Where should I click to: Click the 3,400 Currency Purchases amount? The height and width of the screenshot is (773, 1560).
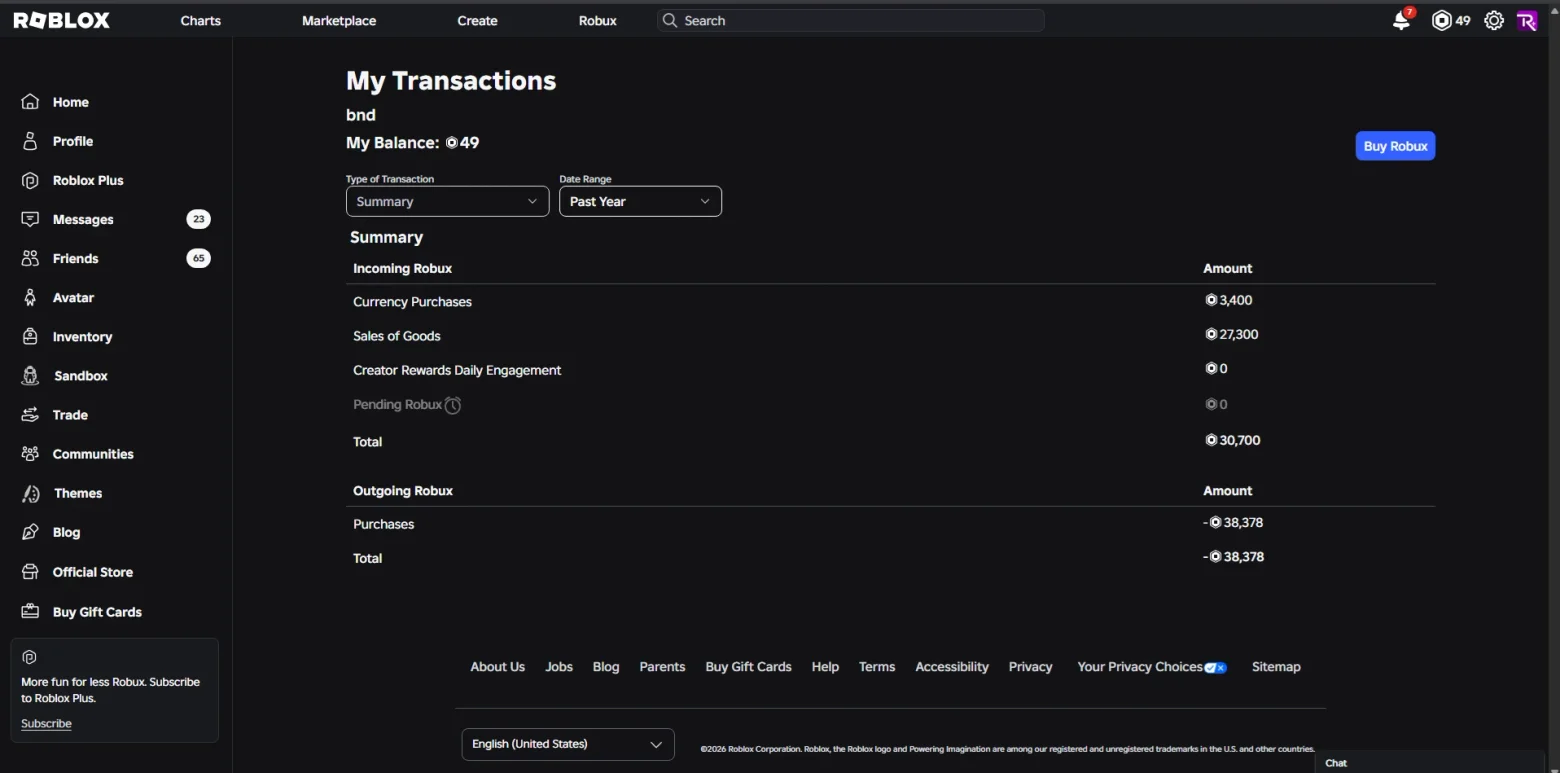1229,300
